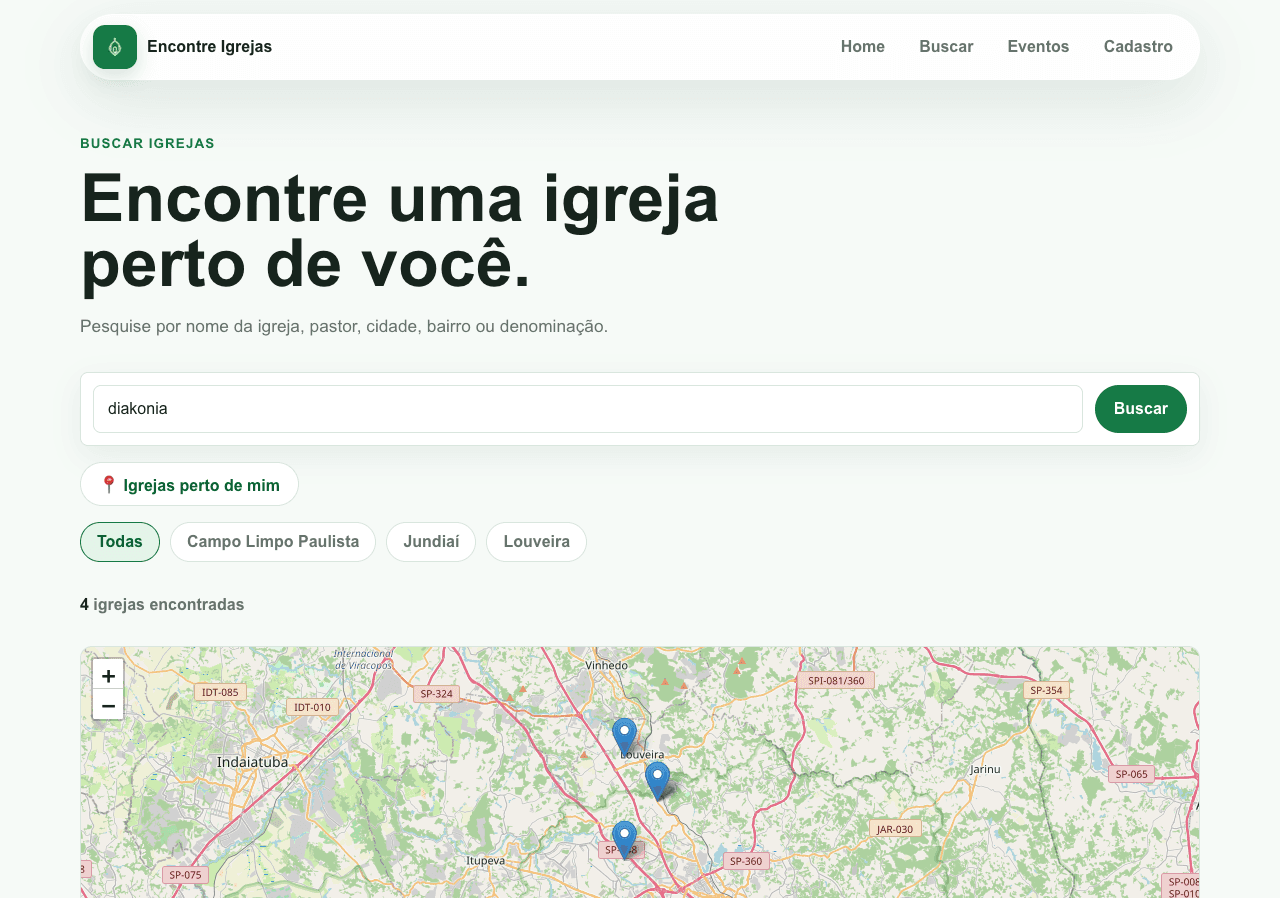Click the Encontre Igrejas site name
This screenshot has height=898, width=1280.
(x=209, y=47)
